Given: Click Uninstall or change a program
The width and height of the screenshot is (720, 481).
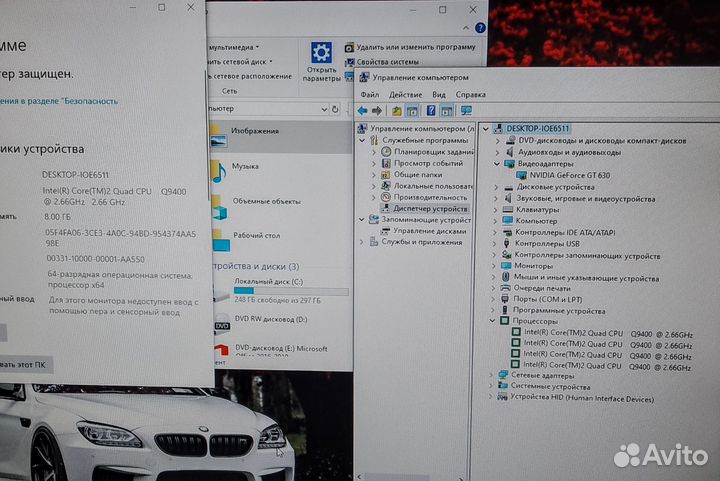Looking at the screenshot, I should [x=415, y=47].
